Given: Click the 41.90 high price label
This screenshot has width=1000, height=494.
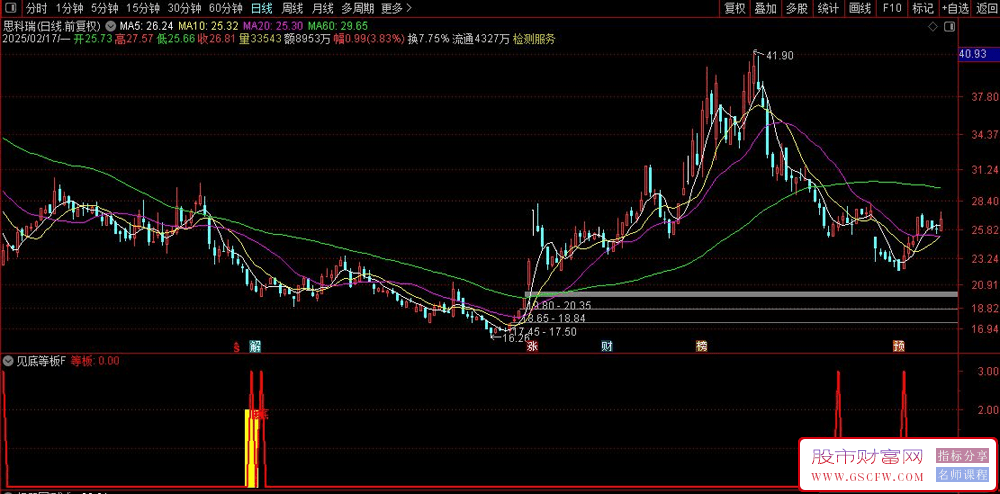Looking at the screenshot, I should pos(779,55).
